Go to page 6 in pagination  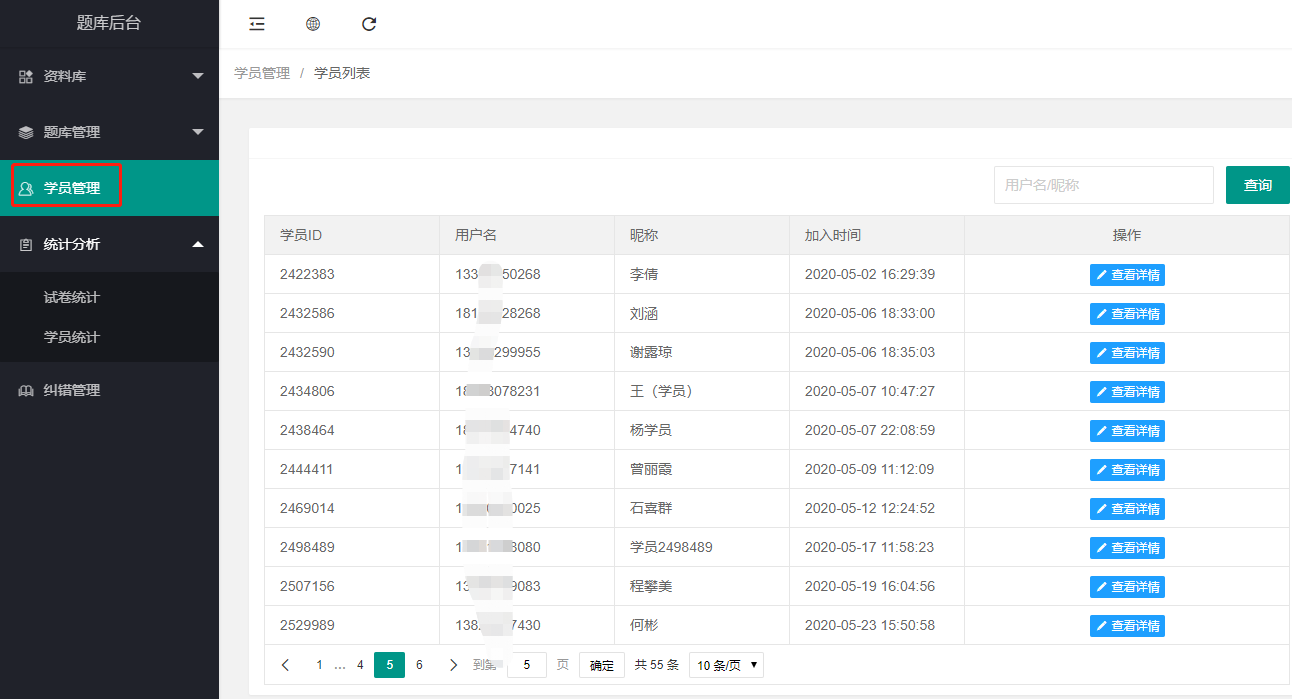419,665
